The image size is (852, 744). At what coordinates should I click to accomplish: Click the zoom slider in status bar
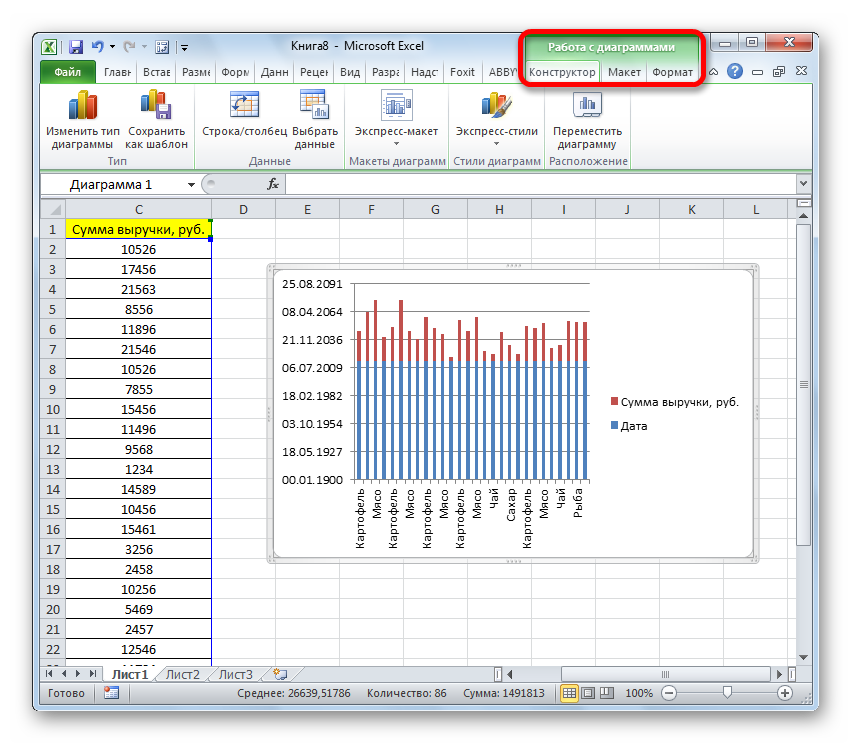(x=727, y=693)
